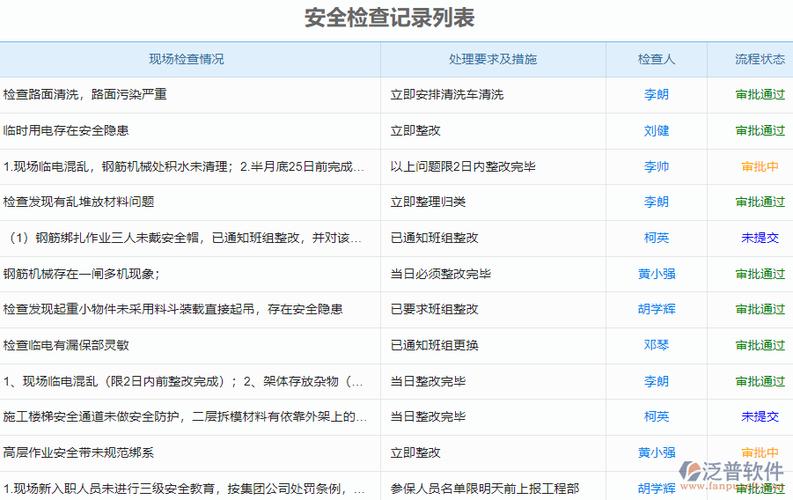Click the measure 以上问题限2日内整改完毕
This screenshot has height=500, width=793.
[x=462, y=166]
